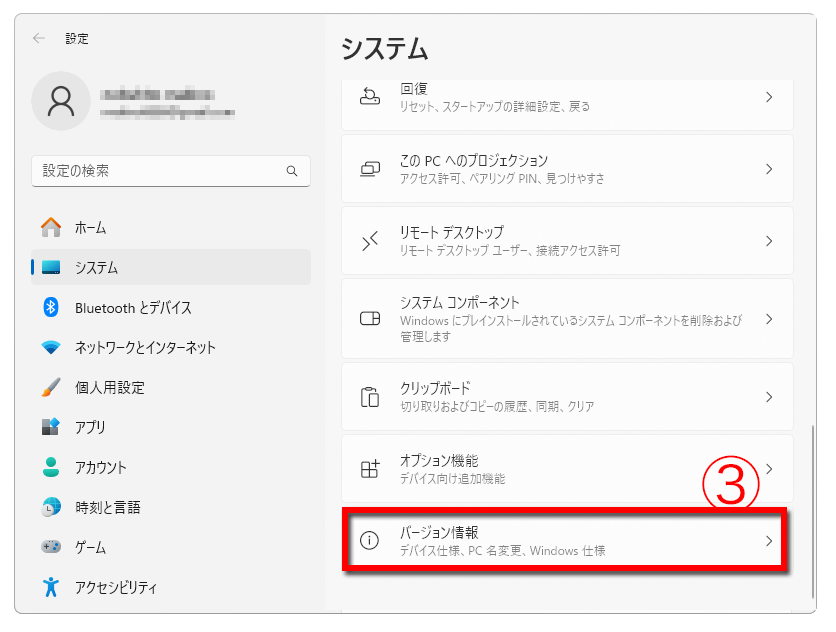836x632 pixels.
Task: Go to アカウント settings section
Action: tap(101, 468)
